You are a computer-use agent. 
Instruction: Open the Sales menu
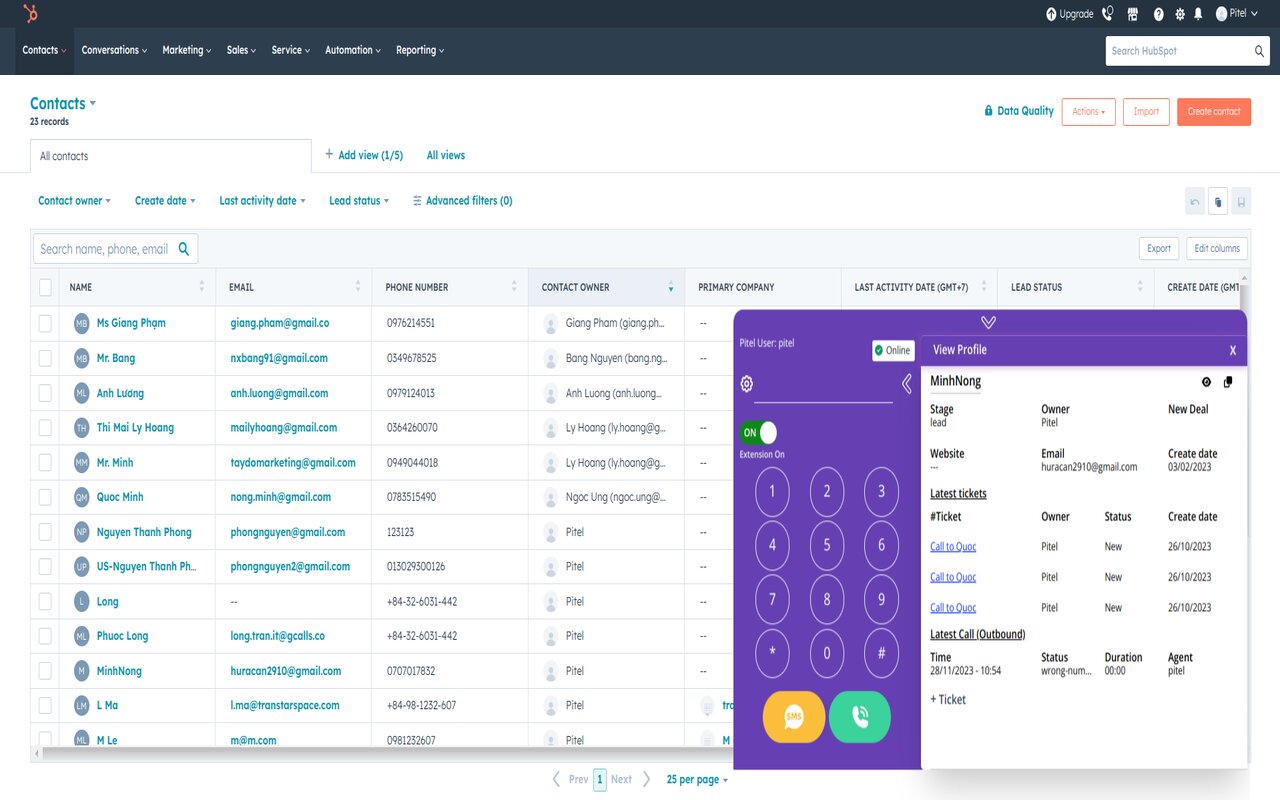pyautogui.click(x=241, y=50)
